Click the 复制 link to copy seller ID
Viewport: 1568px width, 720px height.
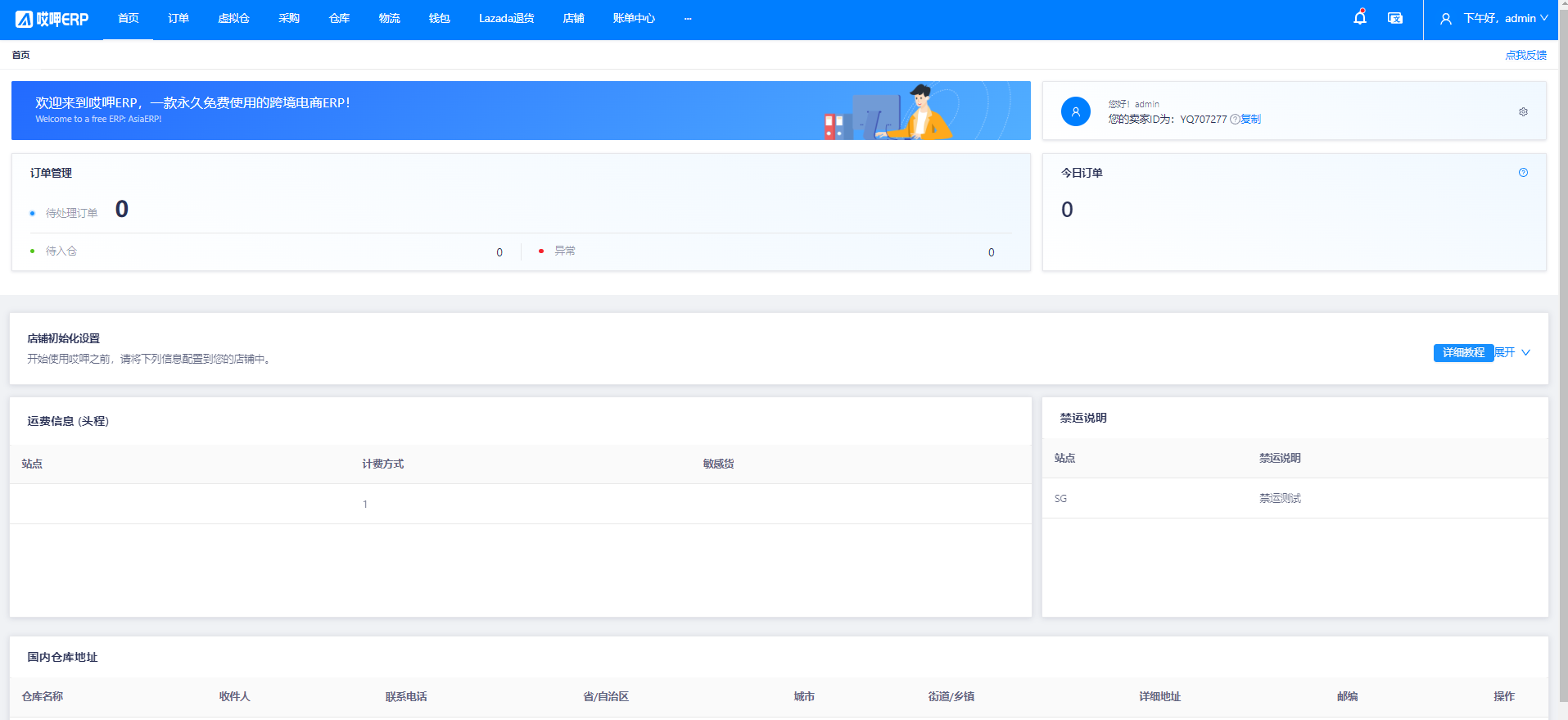(x=1250, y=120)
